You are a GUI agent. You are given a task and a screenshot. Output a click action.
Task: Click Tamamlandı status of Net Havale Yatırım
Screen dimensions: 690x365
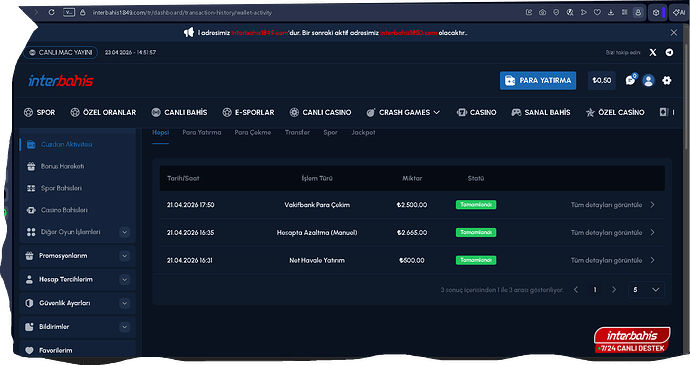click(476, 260)
